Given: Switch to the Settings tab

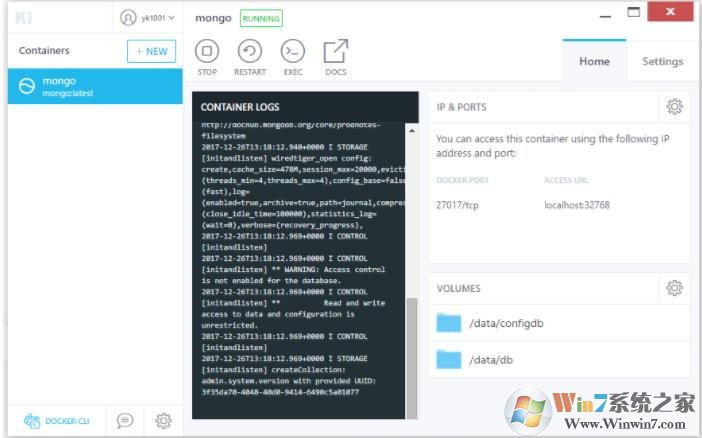Looking at the screenshot, I should tap(663, 61).
